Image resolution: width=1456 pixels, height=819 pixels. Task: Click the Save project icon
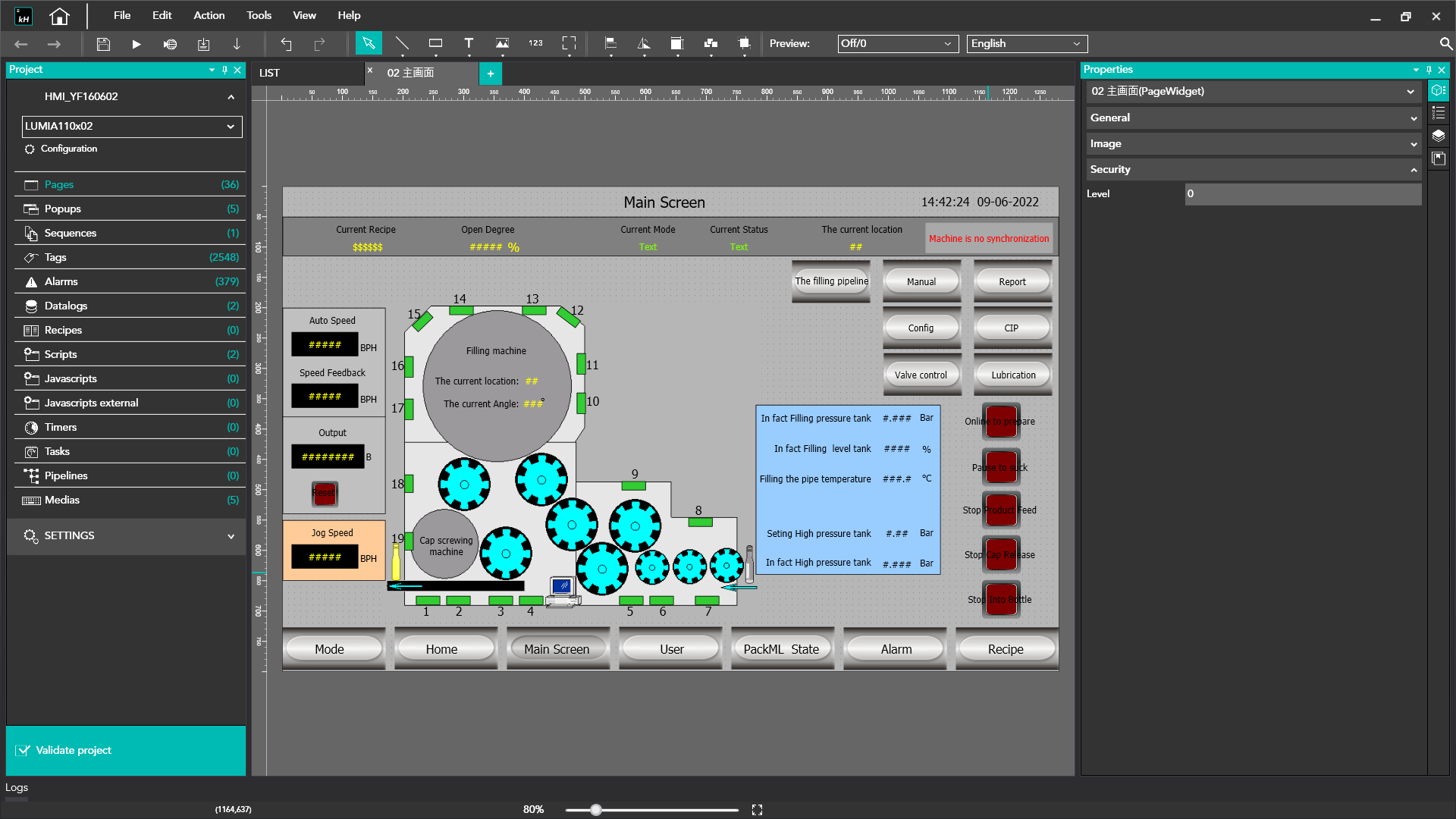coord(103,44)
